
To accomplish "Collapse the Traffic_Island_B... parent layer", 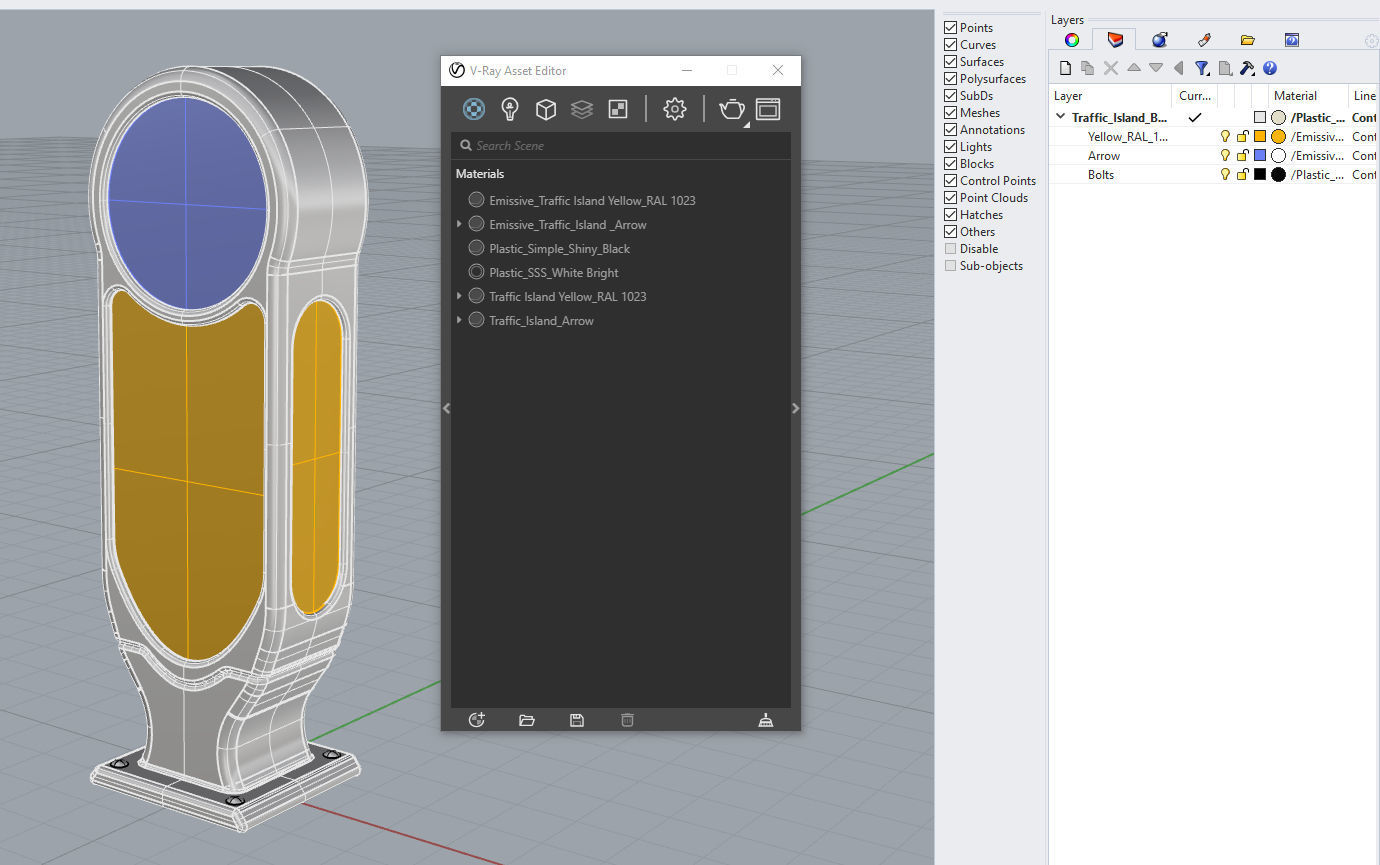I will tap(1060, 118).
